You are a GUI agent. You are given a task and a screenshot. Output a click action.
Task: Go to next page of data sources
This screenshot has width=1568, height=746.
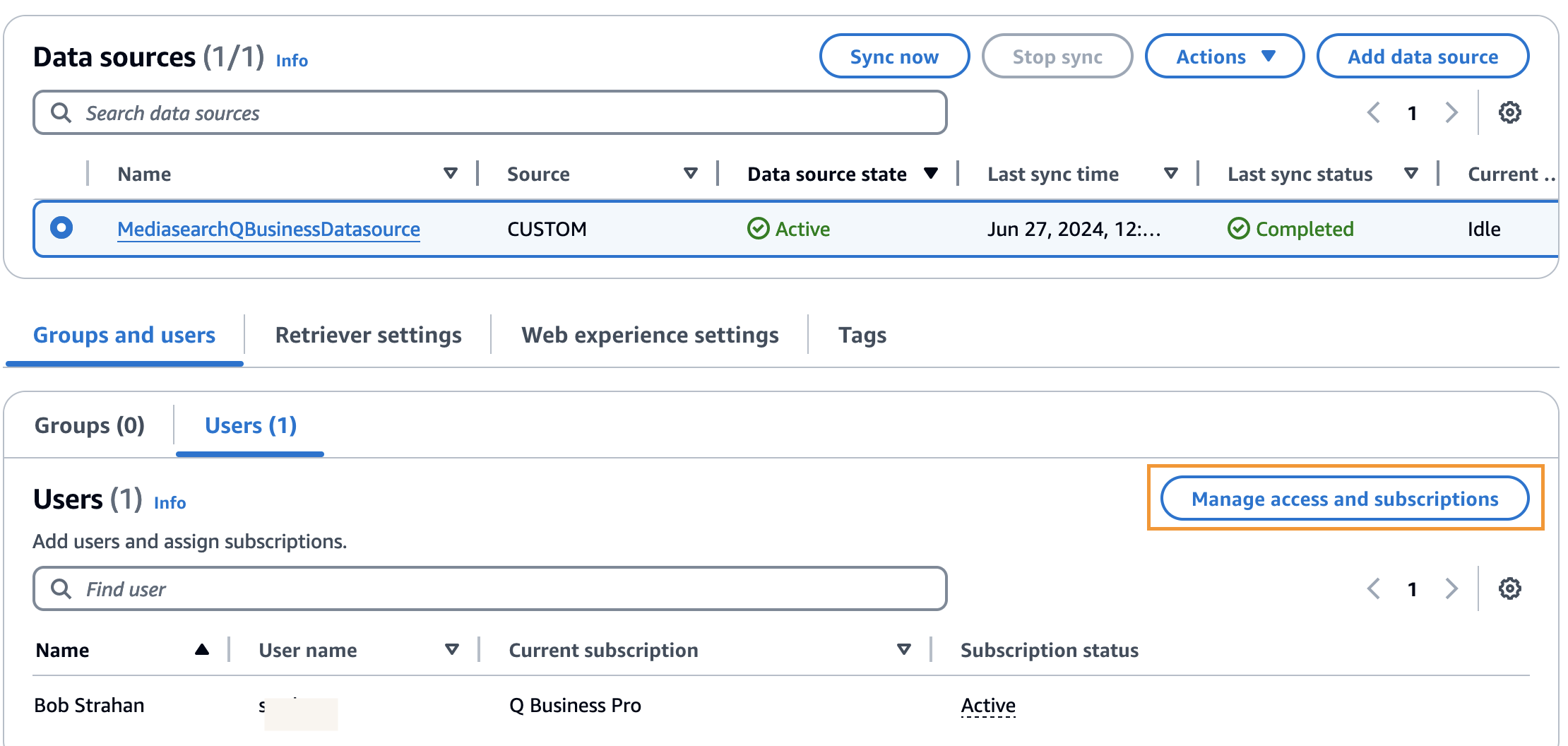coord(1451,112)
